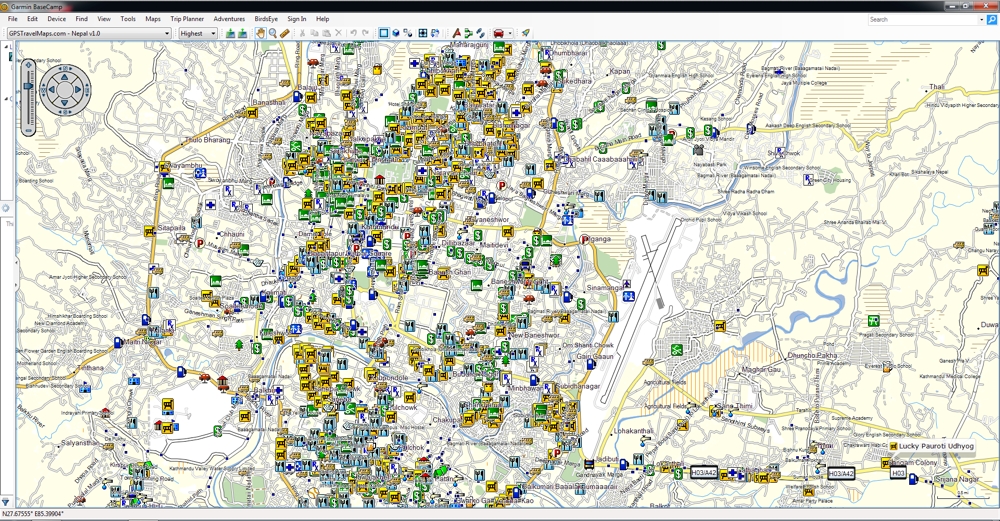Screen dimensions: 1000x521
Task: Click the center of the pan compass
Action: pos(65,90)
